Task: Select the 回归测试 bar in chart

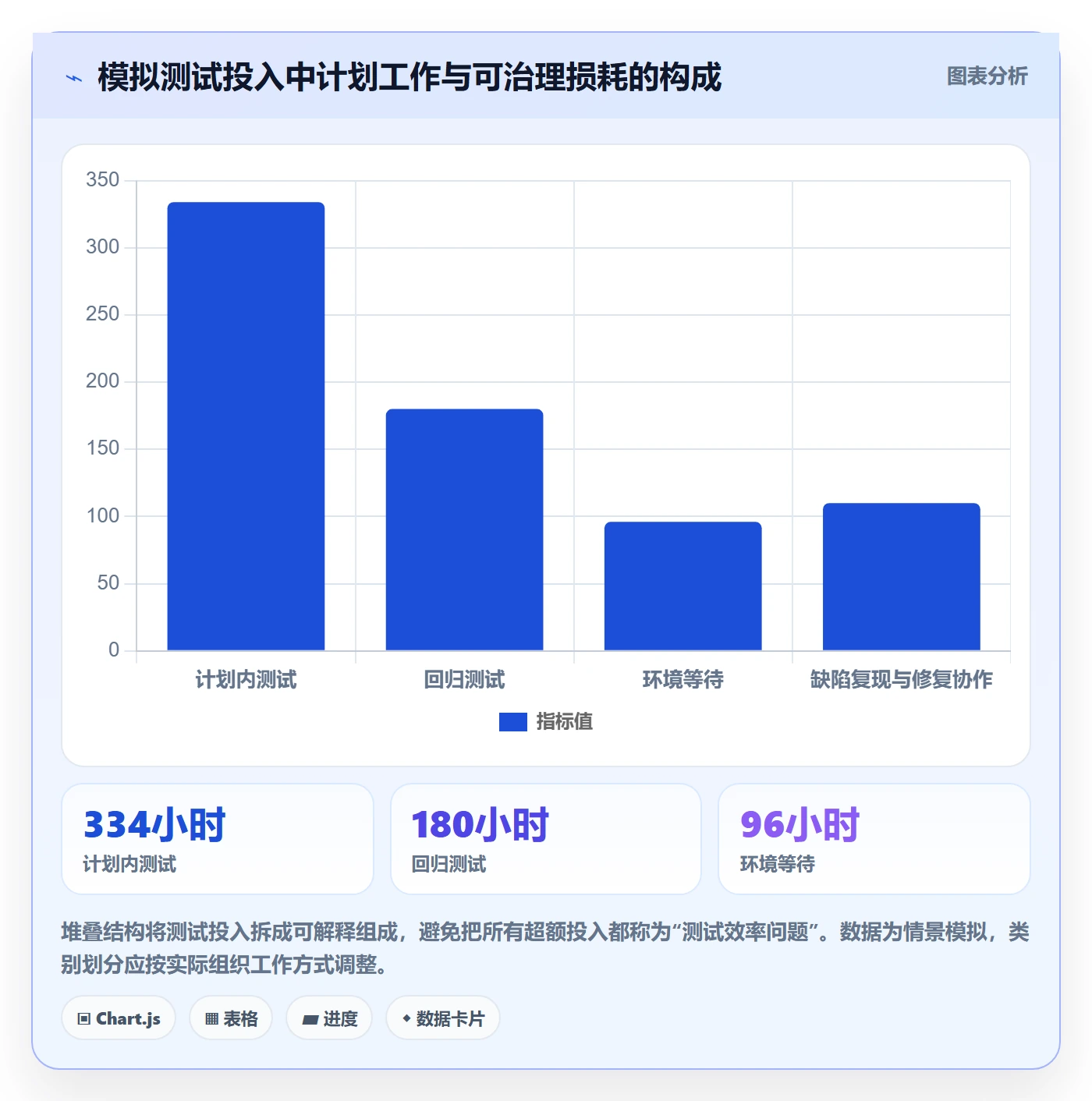Action: (464, 529)
